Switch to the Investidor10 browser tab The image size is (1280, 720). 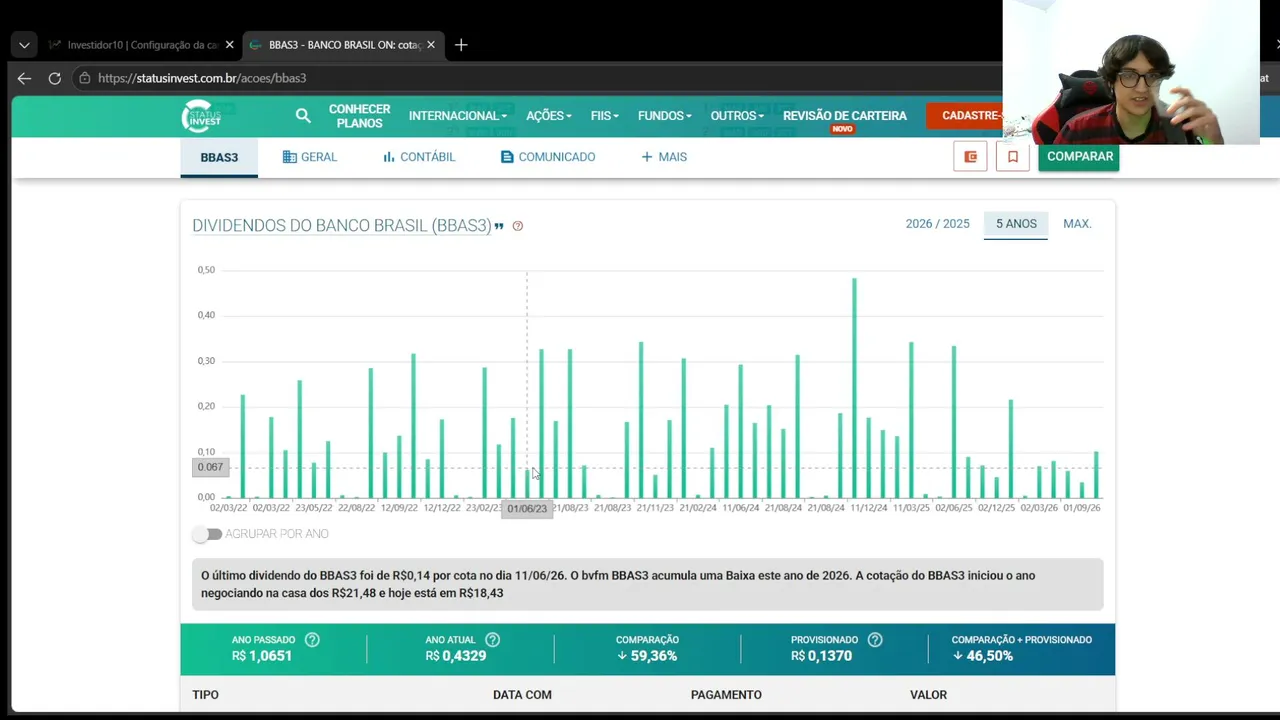tap(140, 45)
